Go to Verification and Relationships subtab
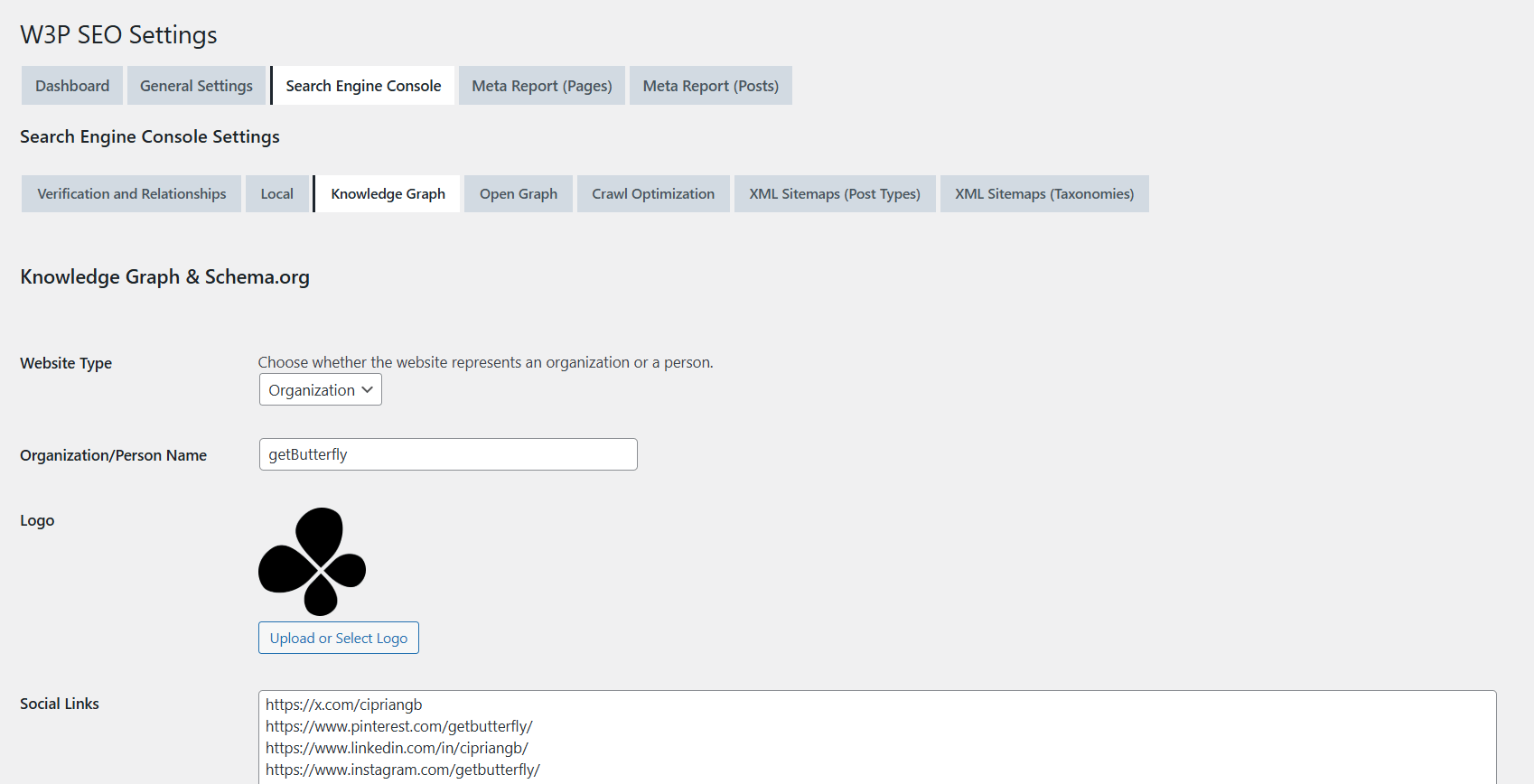The width and height of the screenshot is (1534, 784). click(x=132, y=194)
